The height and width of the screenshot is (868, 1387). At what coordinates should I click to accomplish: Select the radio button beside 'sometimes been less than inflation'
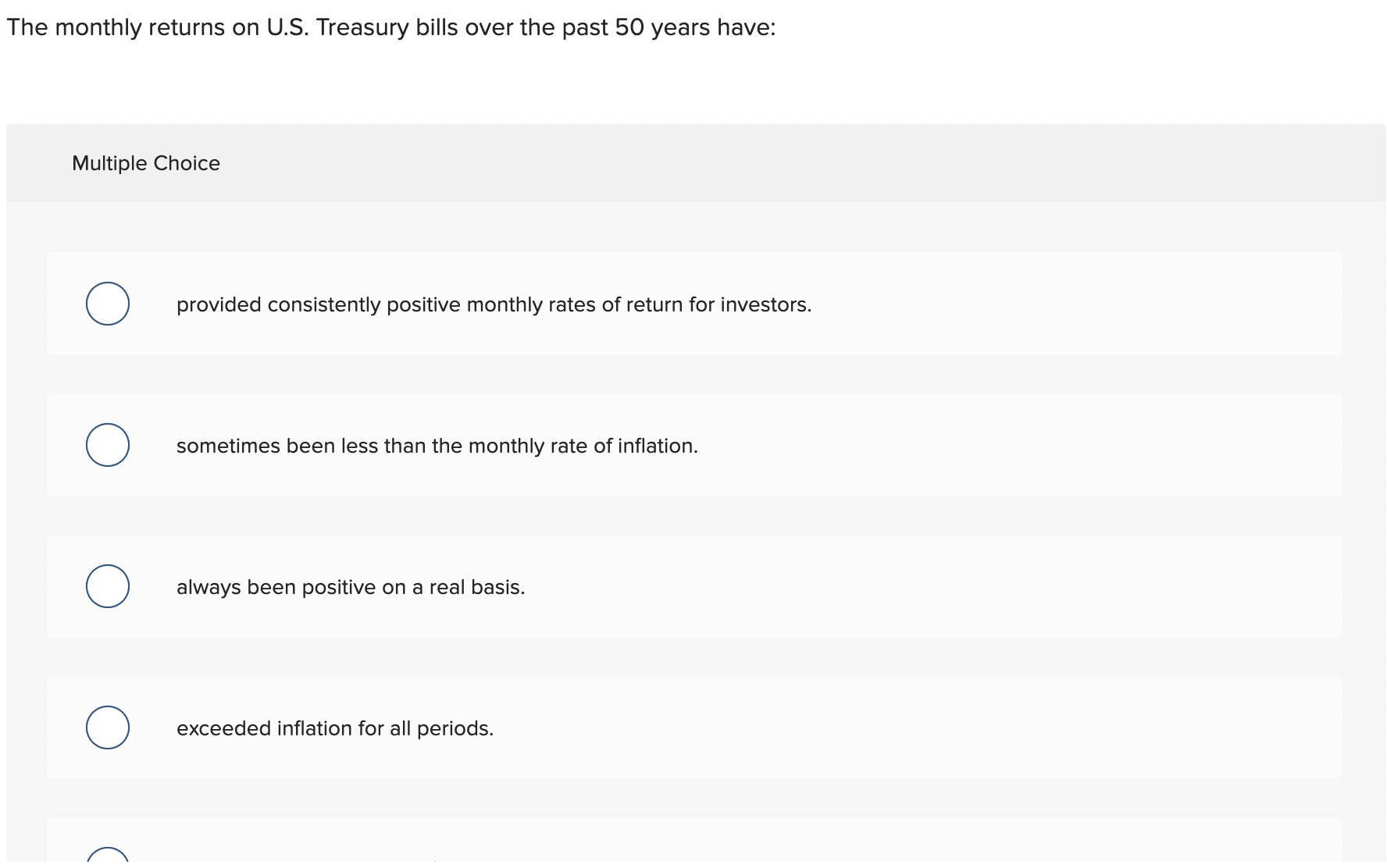pos(107,445)
